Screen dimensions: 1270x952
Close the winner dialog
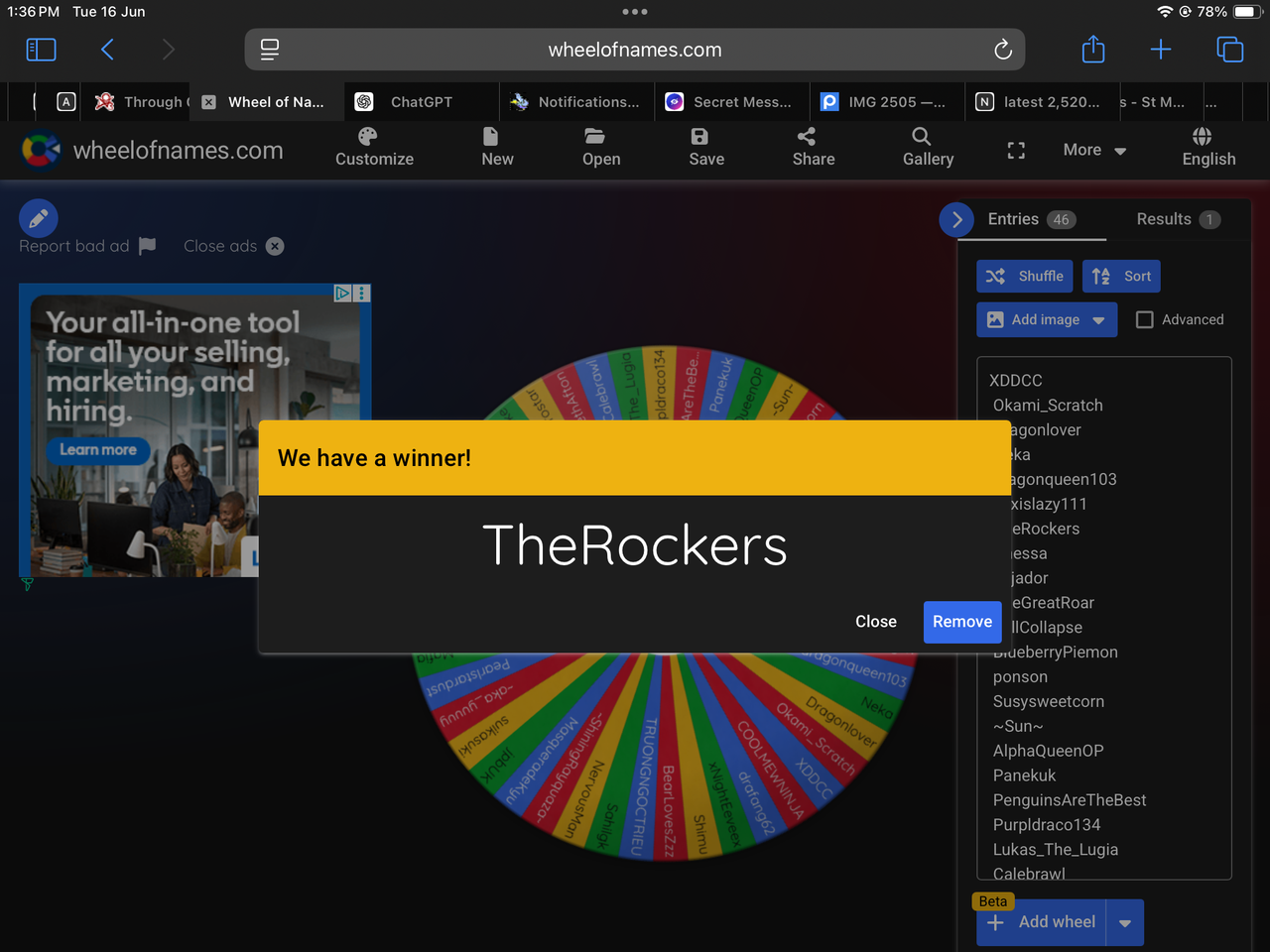coord(876,622)
